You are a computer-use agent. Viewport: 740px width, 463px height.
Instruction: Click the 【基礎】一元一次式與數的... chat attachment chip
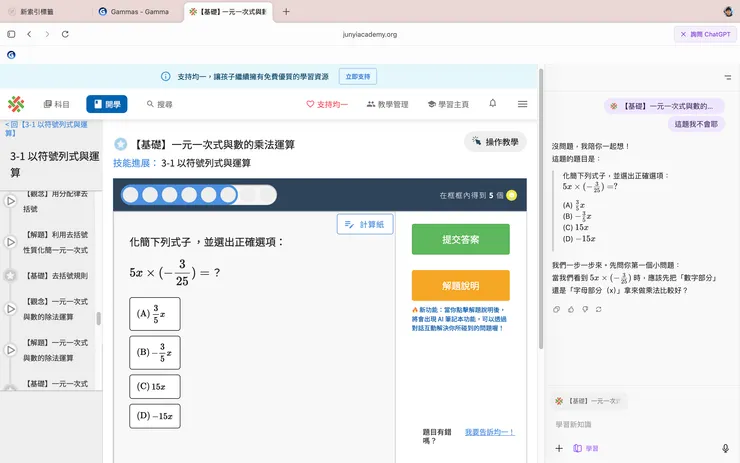(x=664, y=106)
